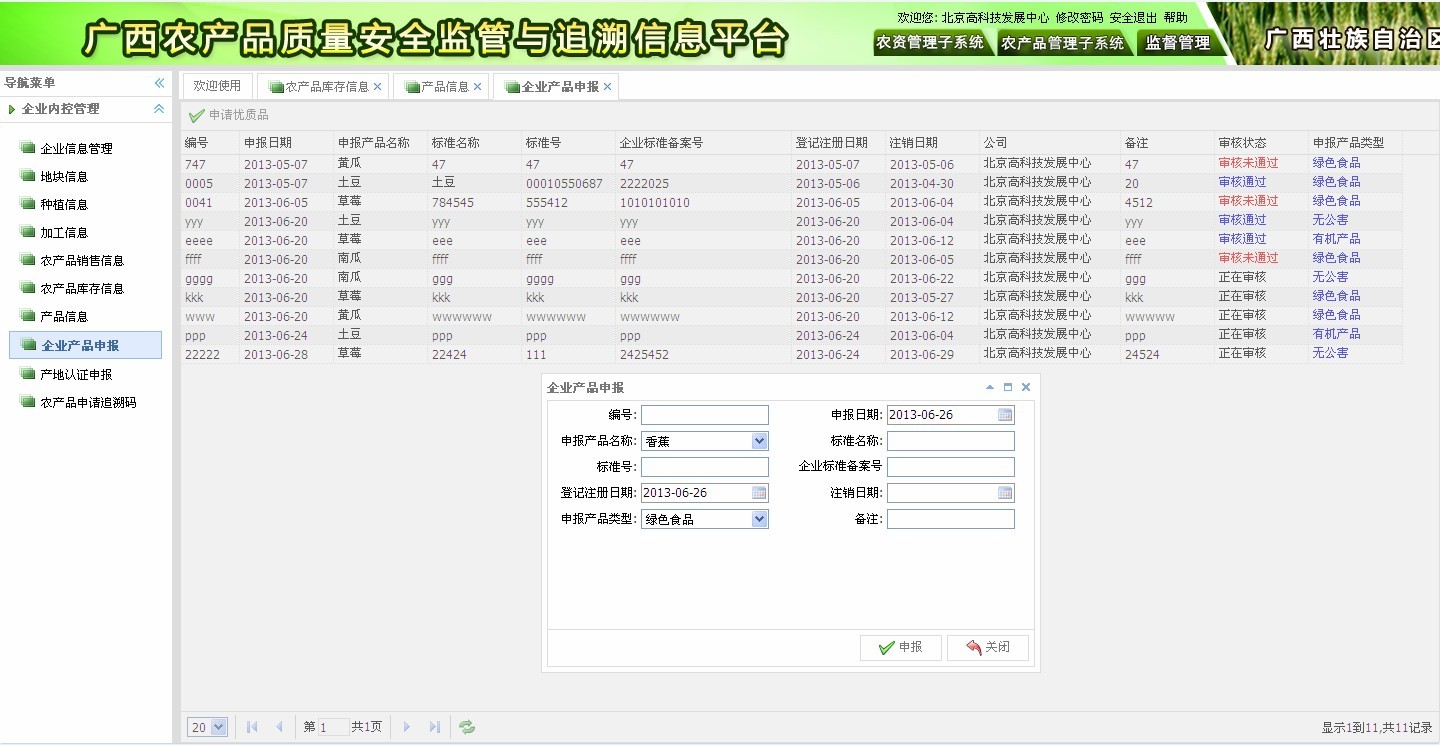Open calendar picker for 登记注册日期
1440x745 pixels.
coord(759,493)
